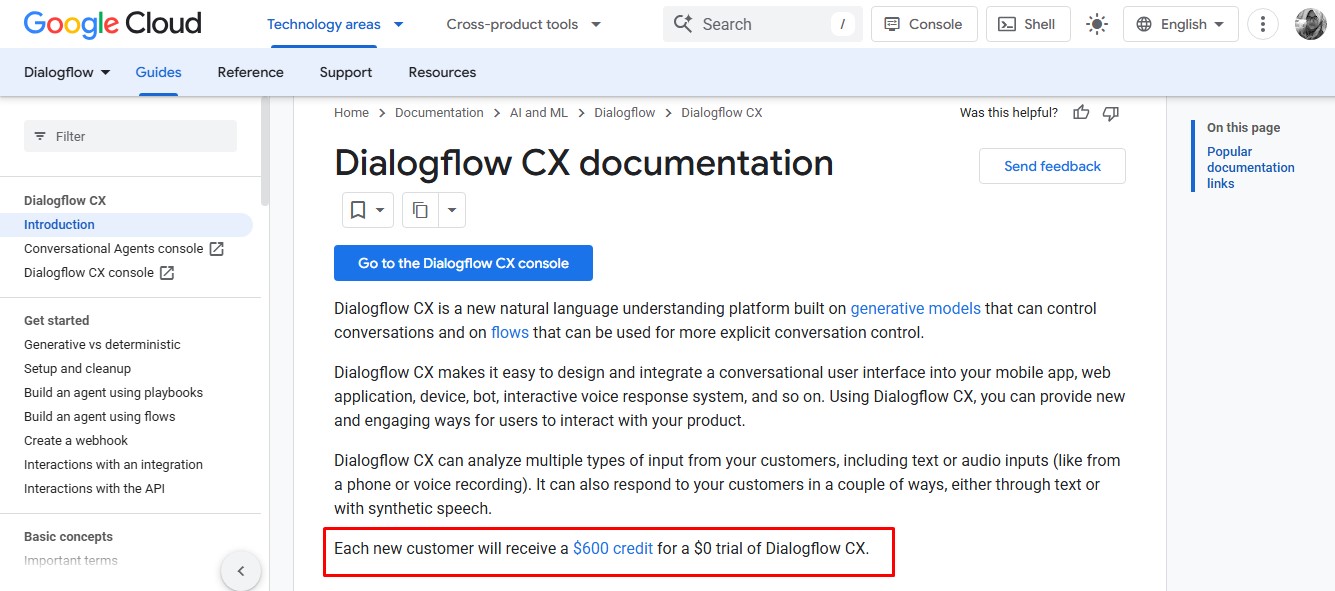Switch to the Resources tab
This screenshot has width=1335, height=591.
click(x=442, y=72)
